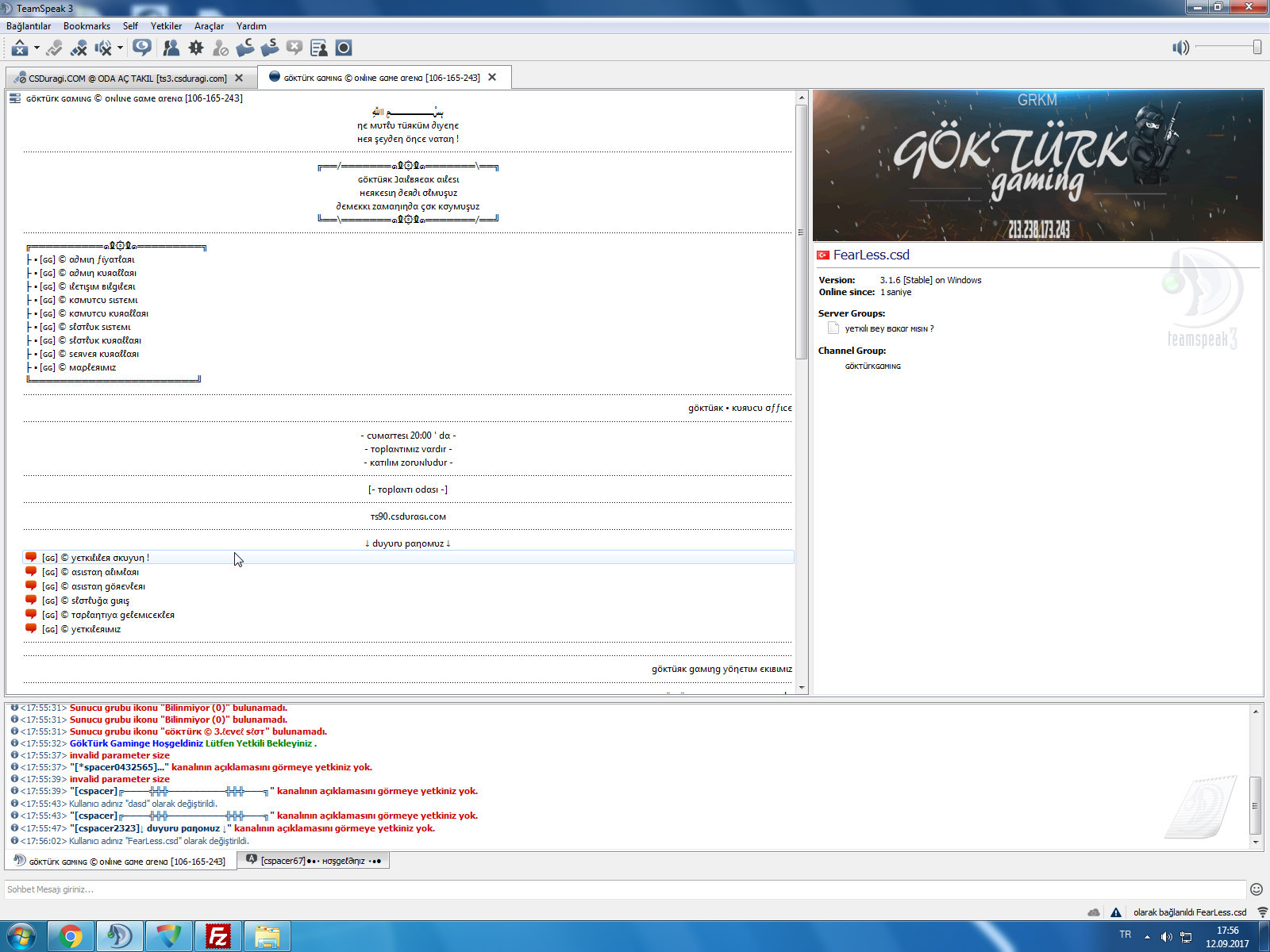Select channel [GG] © komutcu sistemi
Screen dimensions: 1270x952
click(89, 300)
